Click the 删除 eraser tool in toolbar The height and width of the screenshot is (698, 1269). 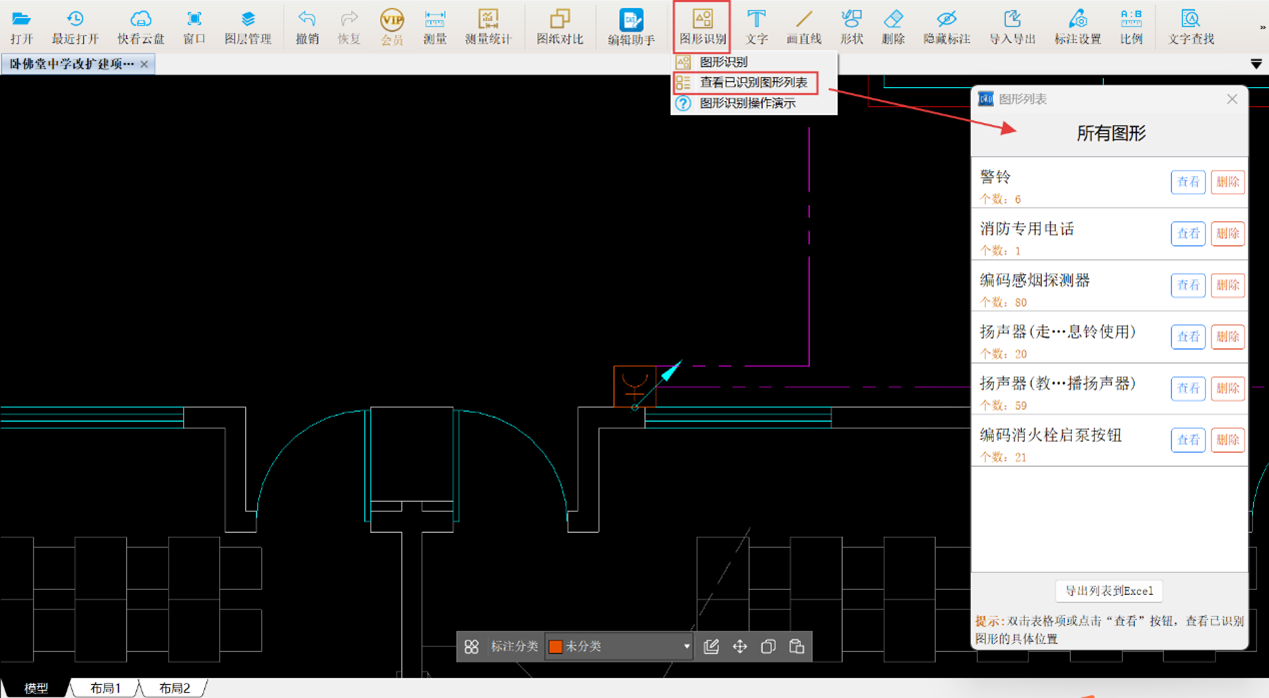pos(893,27)
